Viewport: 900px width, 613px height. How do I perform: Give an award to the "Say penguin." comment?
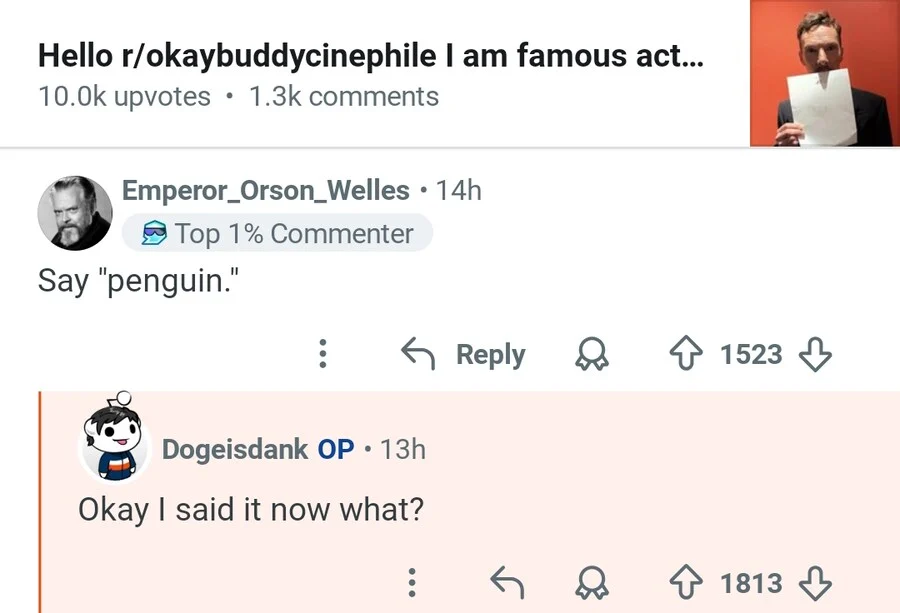[x=591, y=354]
